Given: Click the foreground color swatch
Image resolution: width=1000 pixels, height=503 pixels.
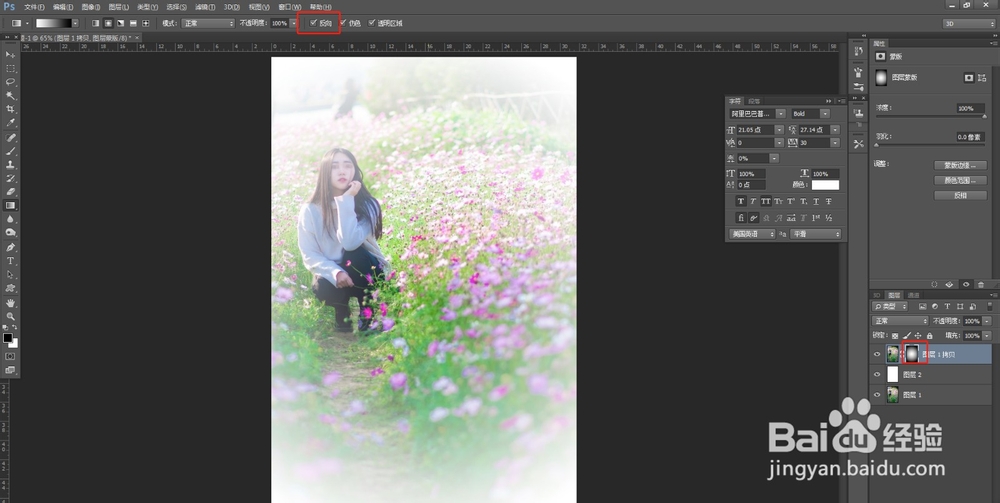Looking at the screenshot, I should pos(8,338).
